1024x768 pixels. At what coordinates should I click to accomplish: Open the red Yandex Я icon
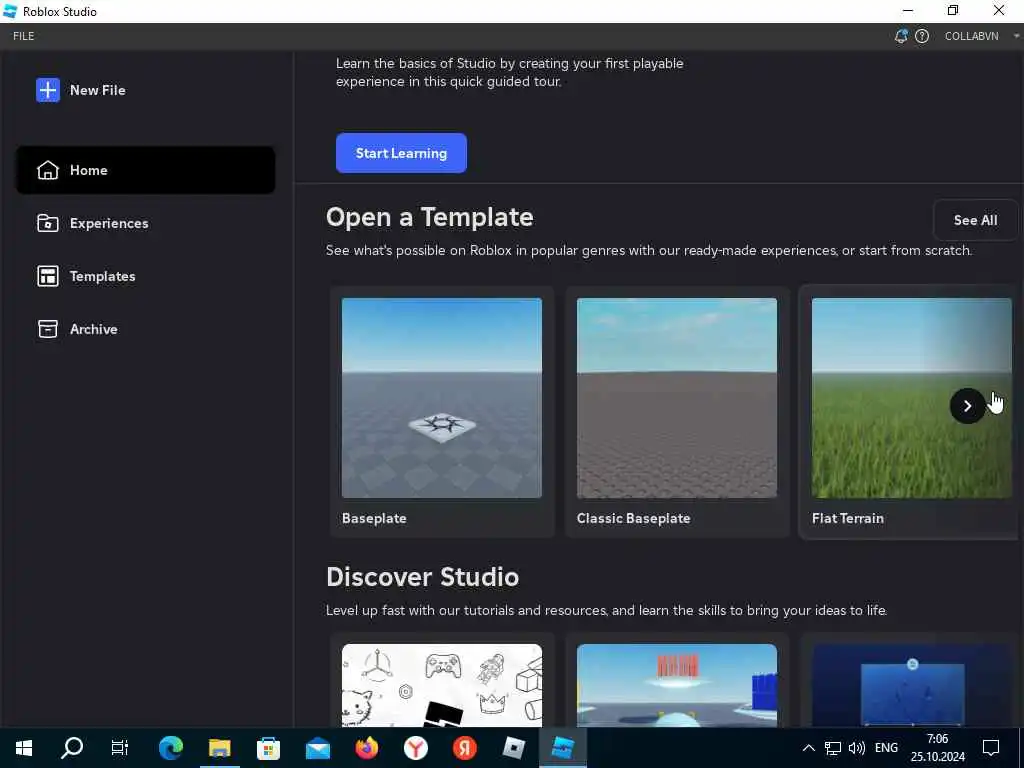pos(464,748)
